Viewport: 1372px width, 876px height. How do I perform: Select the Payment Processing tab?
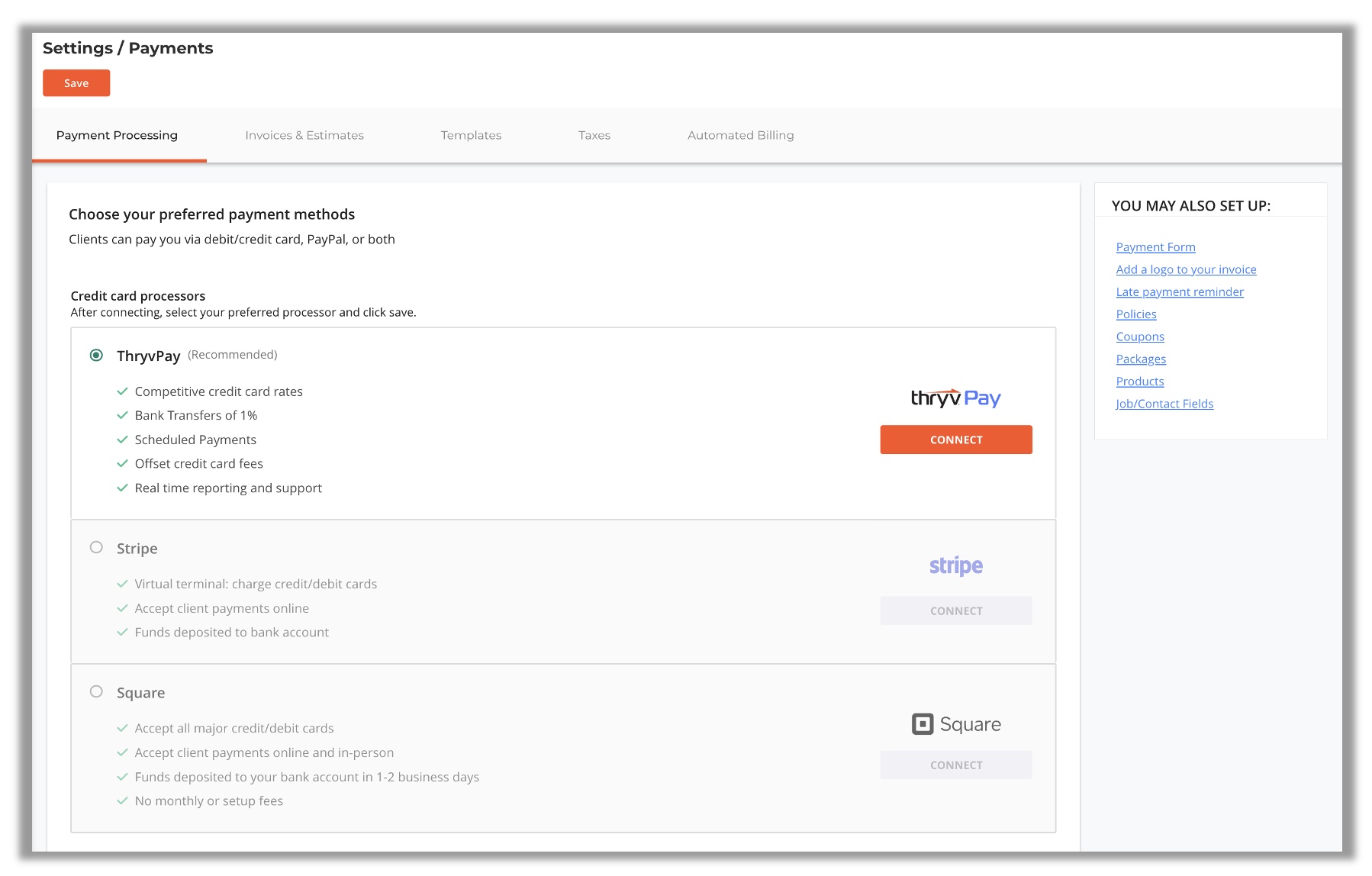[117, 135]
